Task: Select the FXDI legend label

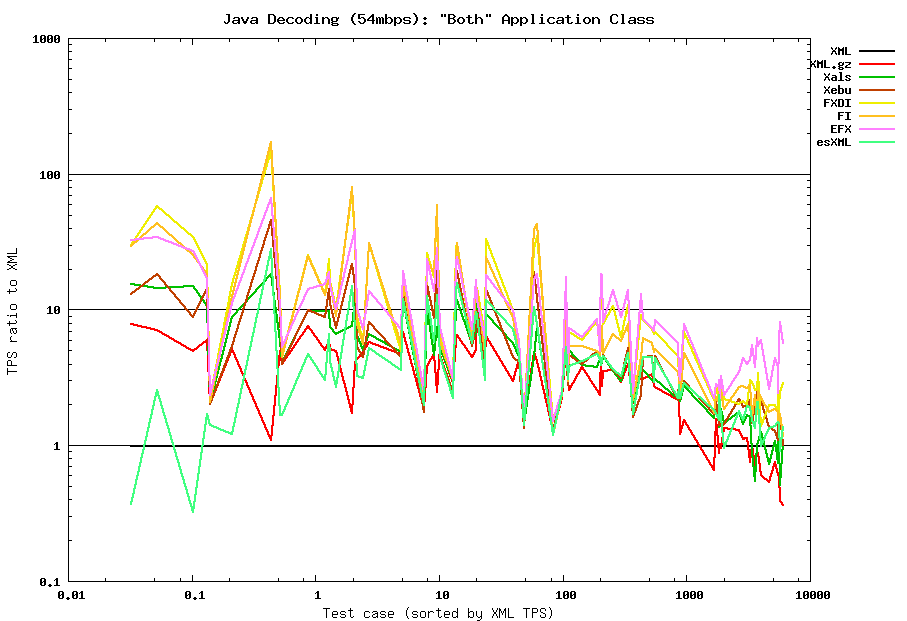Action: point(837,103)
